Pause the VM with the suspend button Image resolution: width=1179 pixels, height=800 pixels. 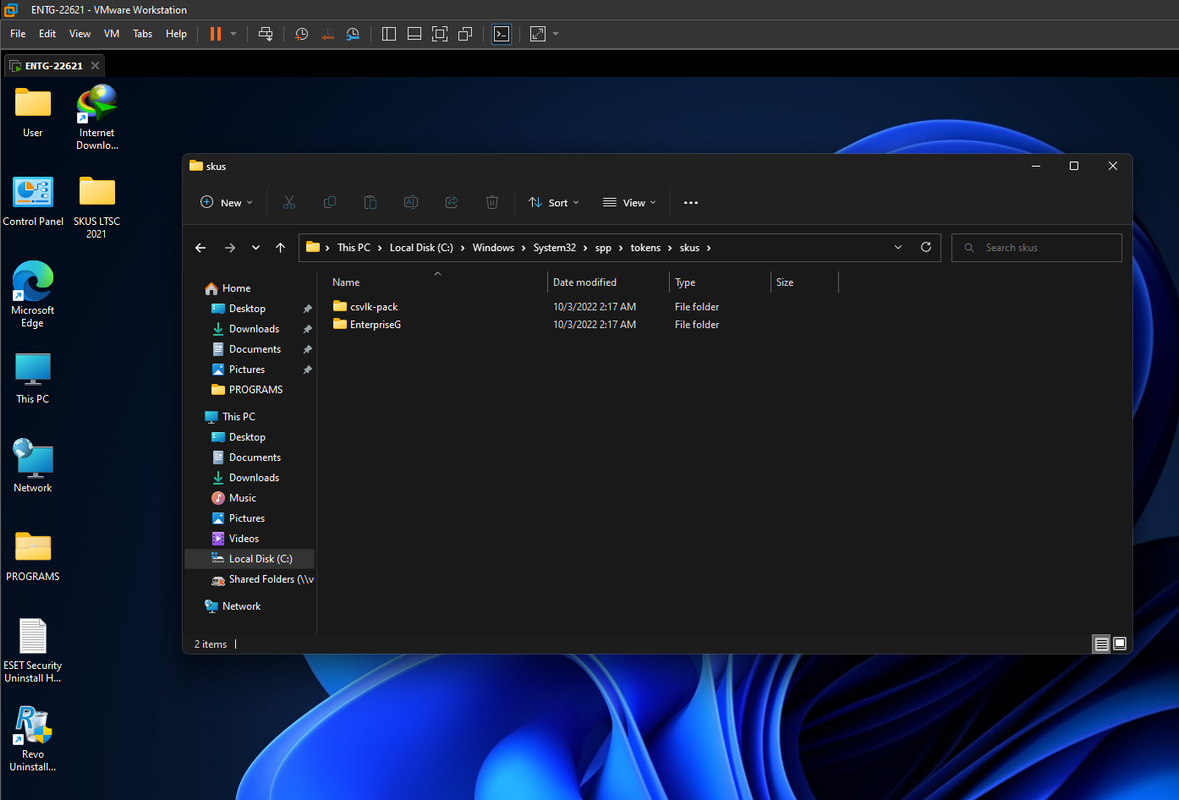(x=215, y=34)
